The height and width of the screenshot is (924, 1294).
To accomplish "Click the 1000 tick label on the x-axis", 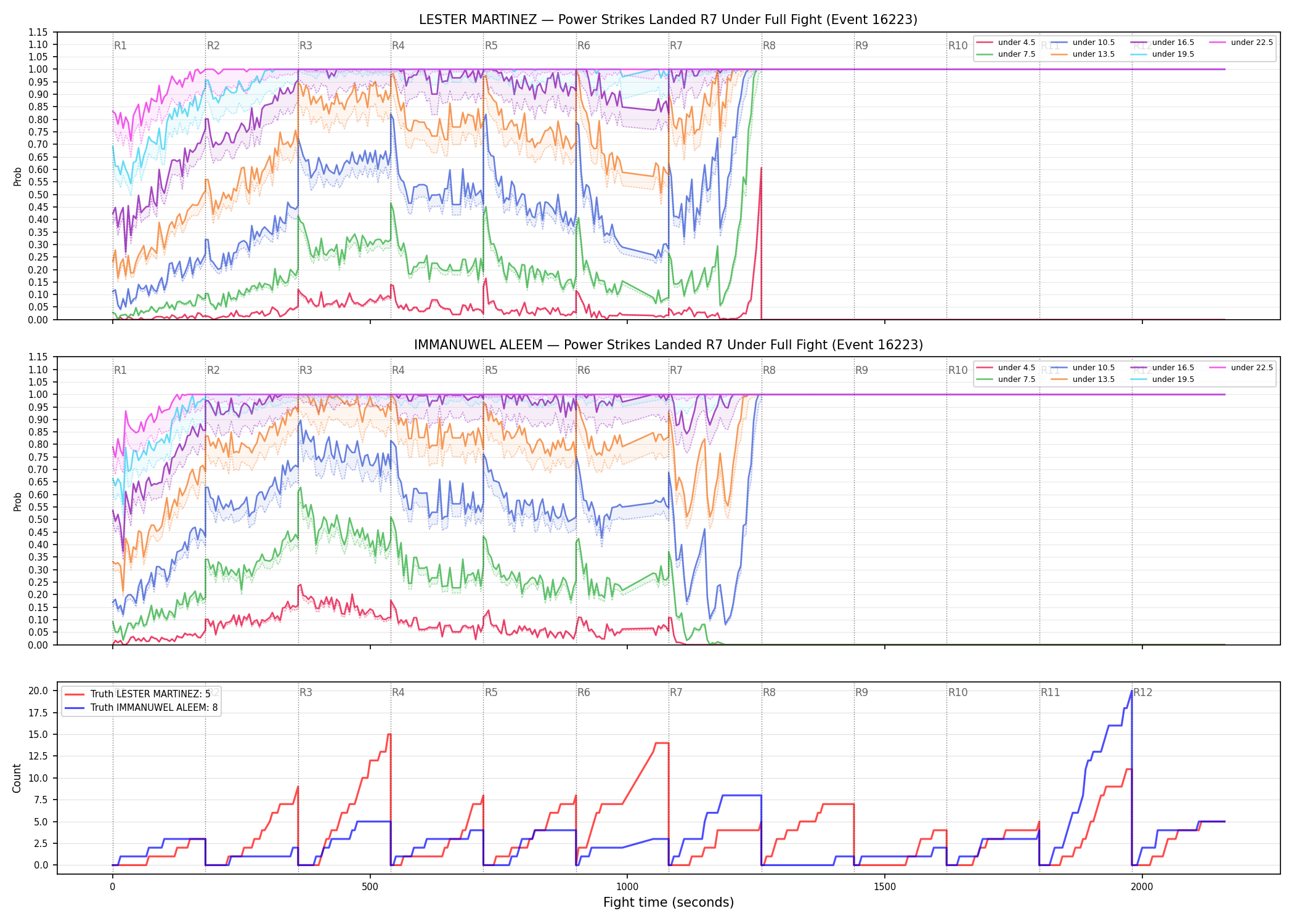I will pyautogui.click(x=627, y=887).
